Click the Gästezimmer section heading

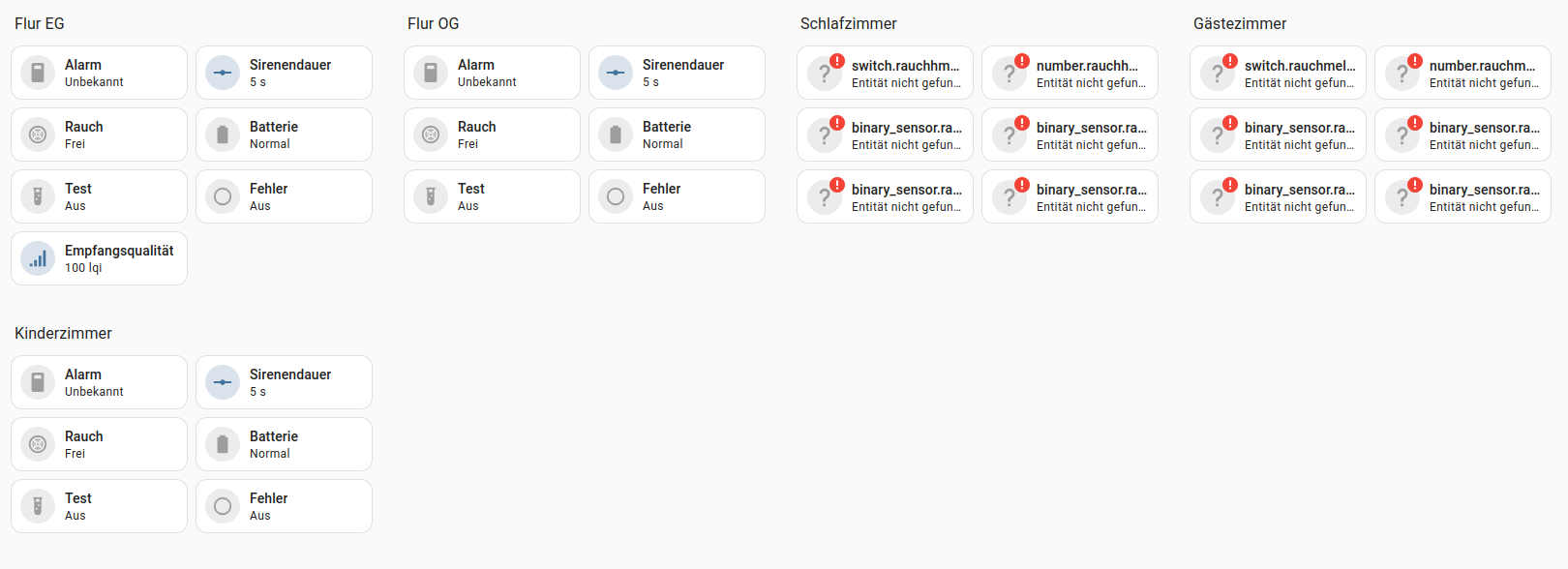[x=1239, y=23]
